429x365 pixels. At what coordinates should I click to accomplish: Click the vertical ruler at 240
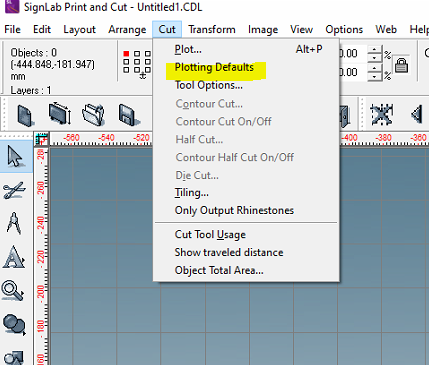[x=40, y=223]
